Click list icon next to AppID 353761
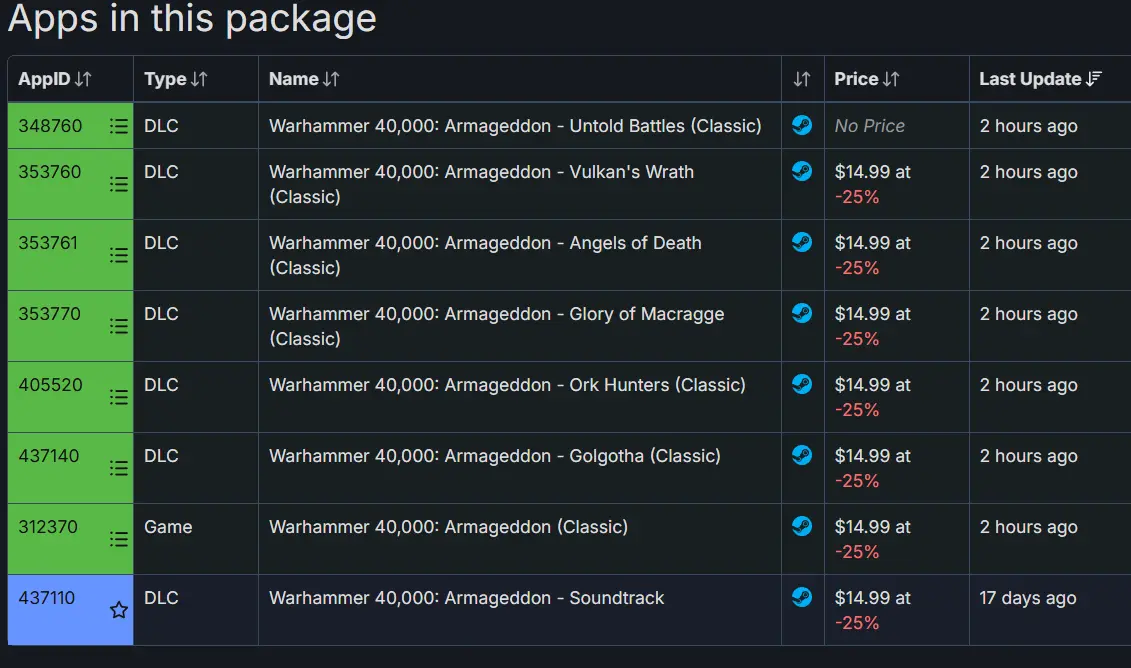Viewport: 1131px width, 668px height. tap(118, 255)
